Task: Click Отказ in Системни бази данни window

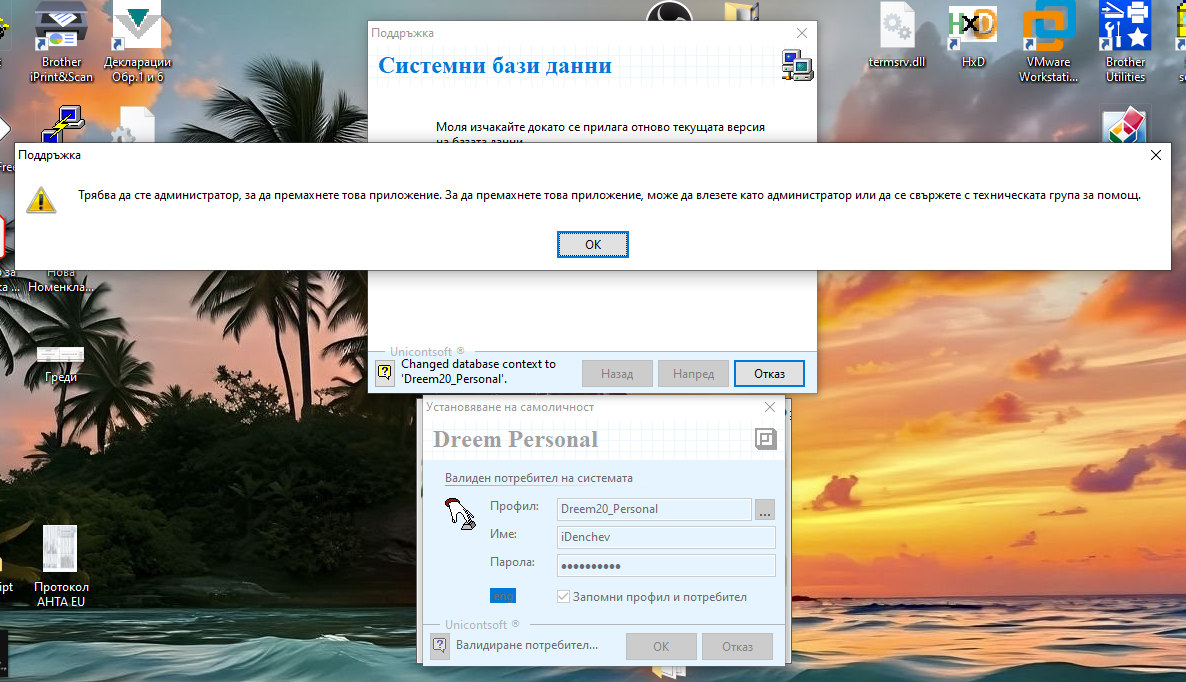Action: 768,374
